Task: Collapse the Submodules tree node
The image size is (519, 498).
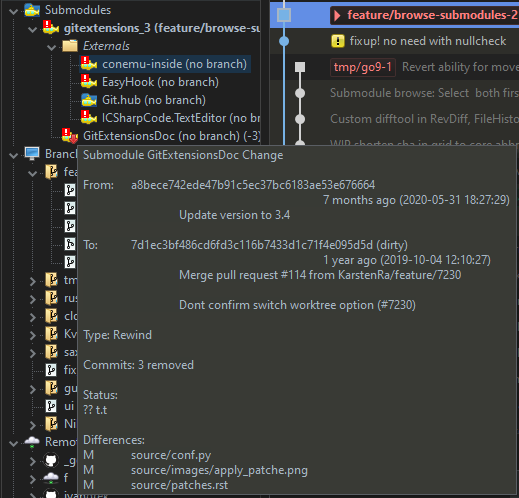Action: [13, 11]
